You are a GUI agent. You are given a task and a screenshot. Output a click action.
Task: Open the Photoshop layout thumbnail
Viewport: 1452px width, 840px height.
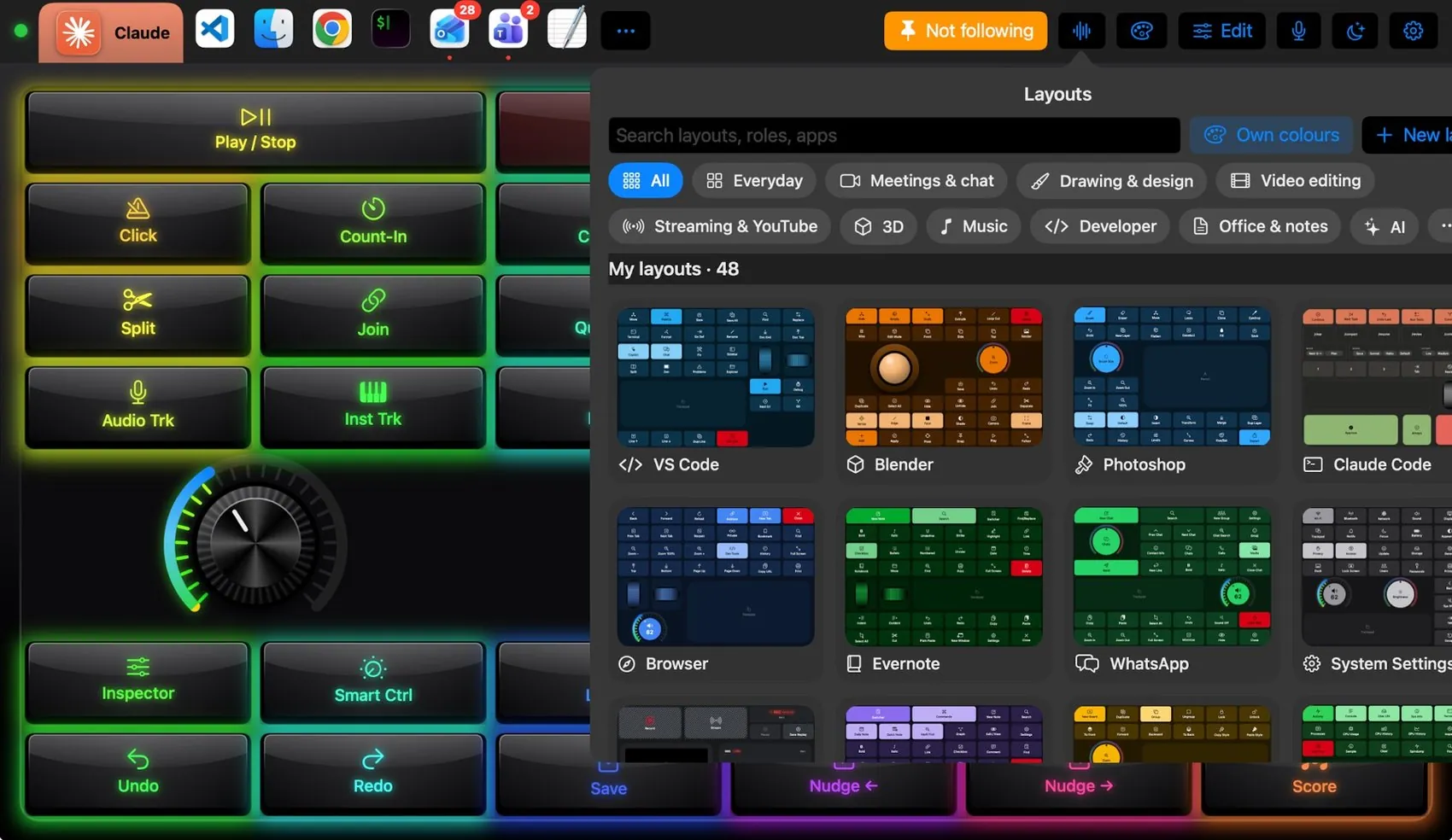point(1172,377)
